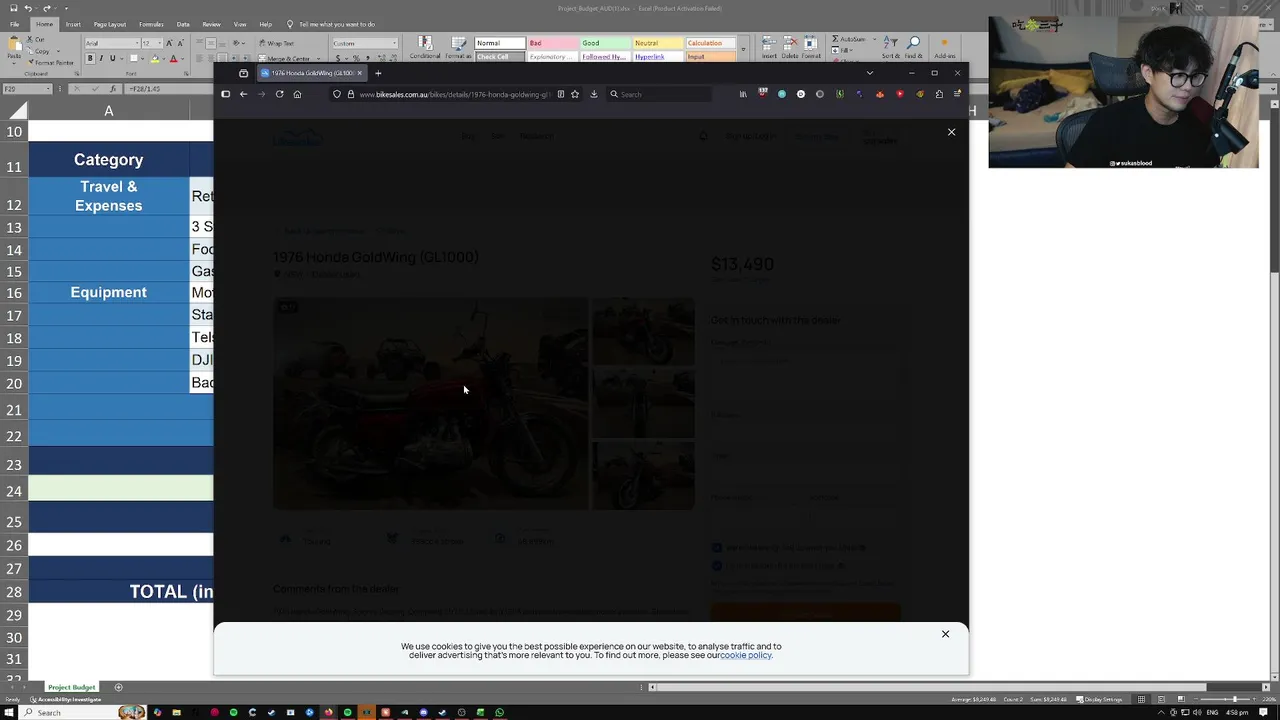1280x720 pixels.
Task: Toggle Underline formatting in Excel
Action: click(x=113, y=58)
